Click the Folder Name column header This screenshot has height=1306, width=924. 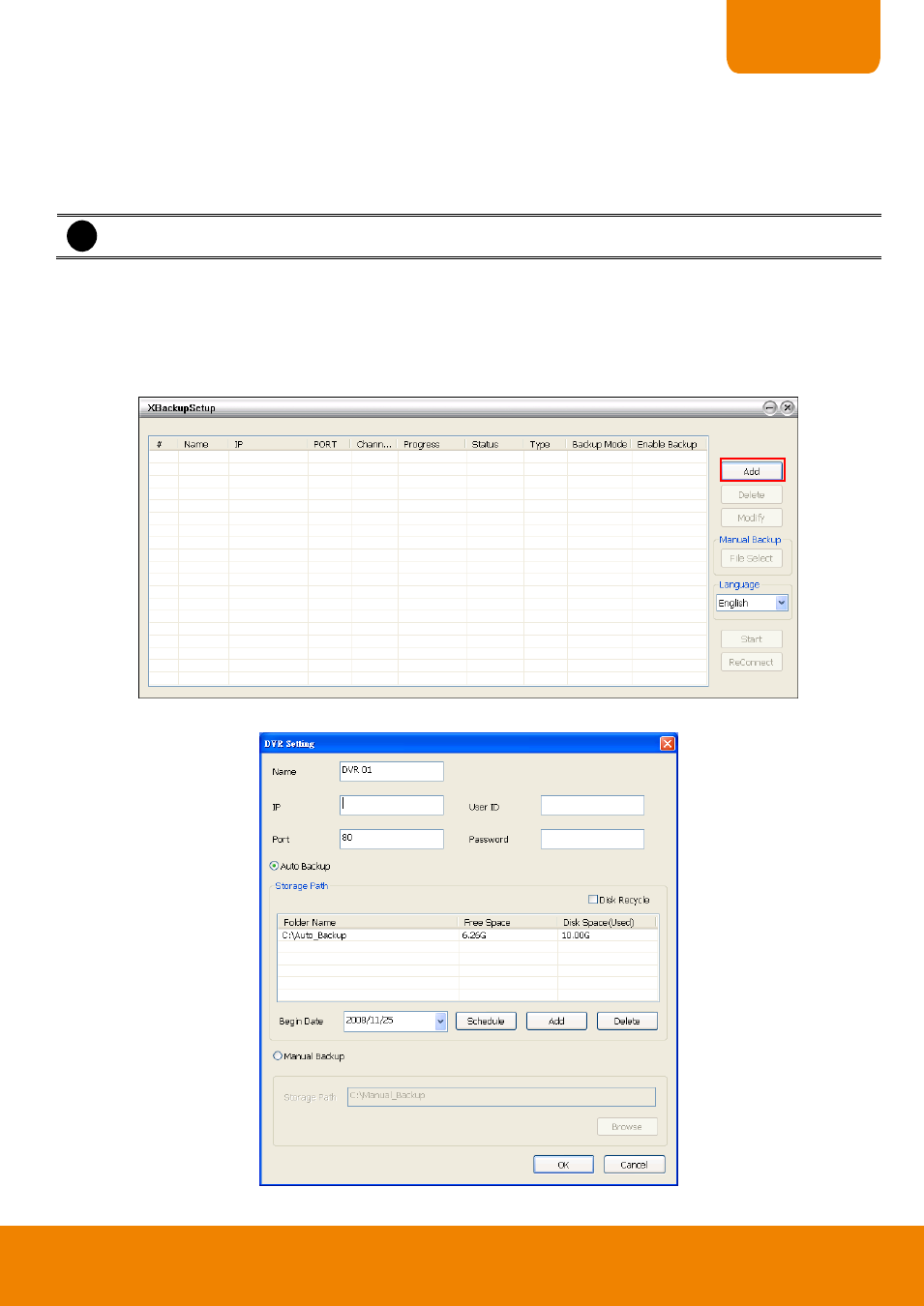tap(368, 922)
